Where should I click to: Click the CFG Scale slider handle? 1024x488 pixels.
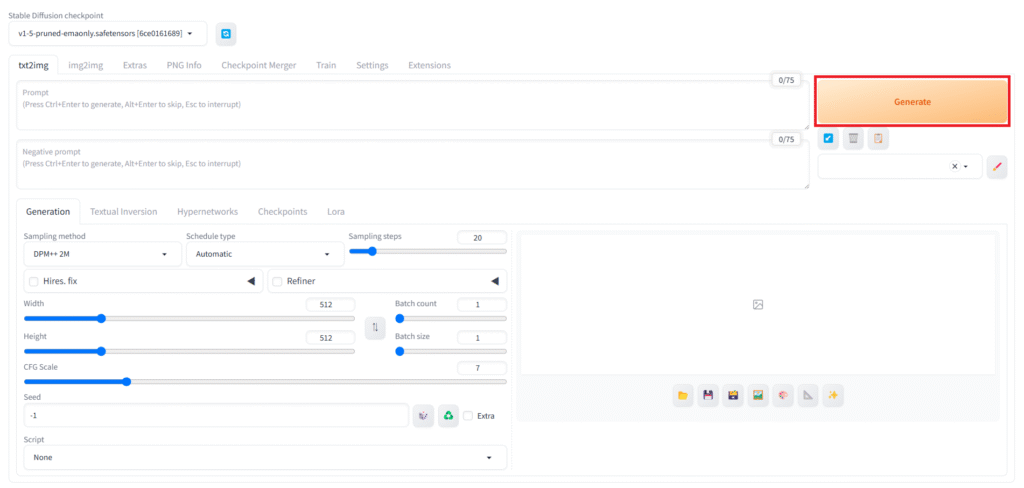tap(126, 381)
